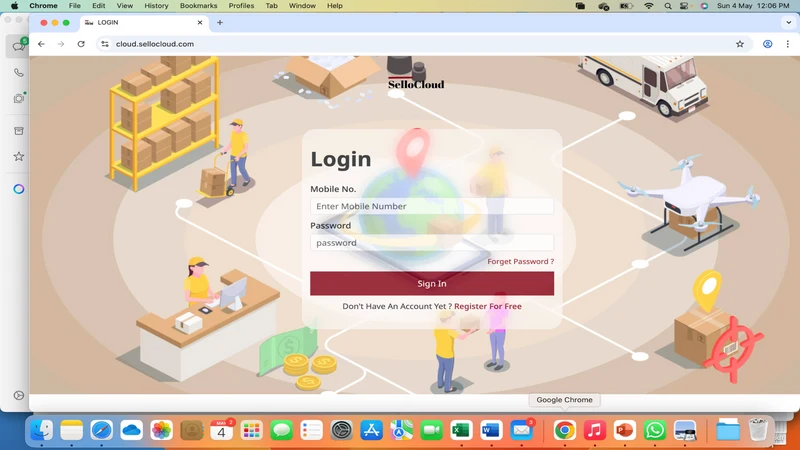Click the Sign In button
800x450 pixels.
click(x=432, y=283)
